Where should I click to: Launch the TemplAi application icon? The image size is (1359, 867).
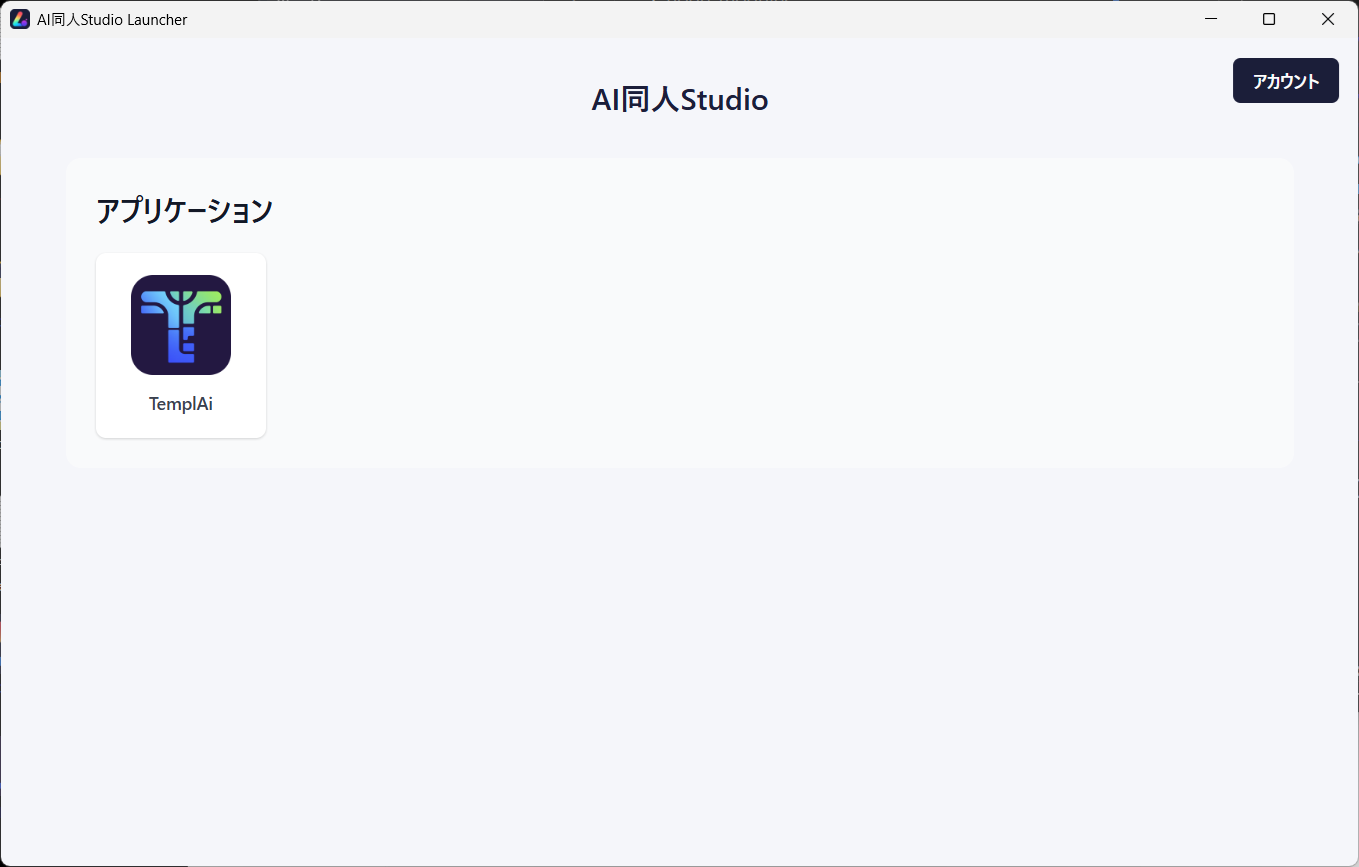181,325
